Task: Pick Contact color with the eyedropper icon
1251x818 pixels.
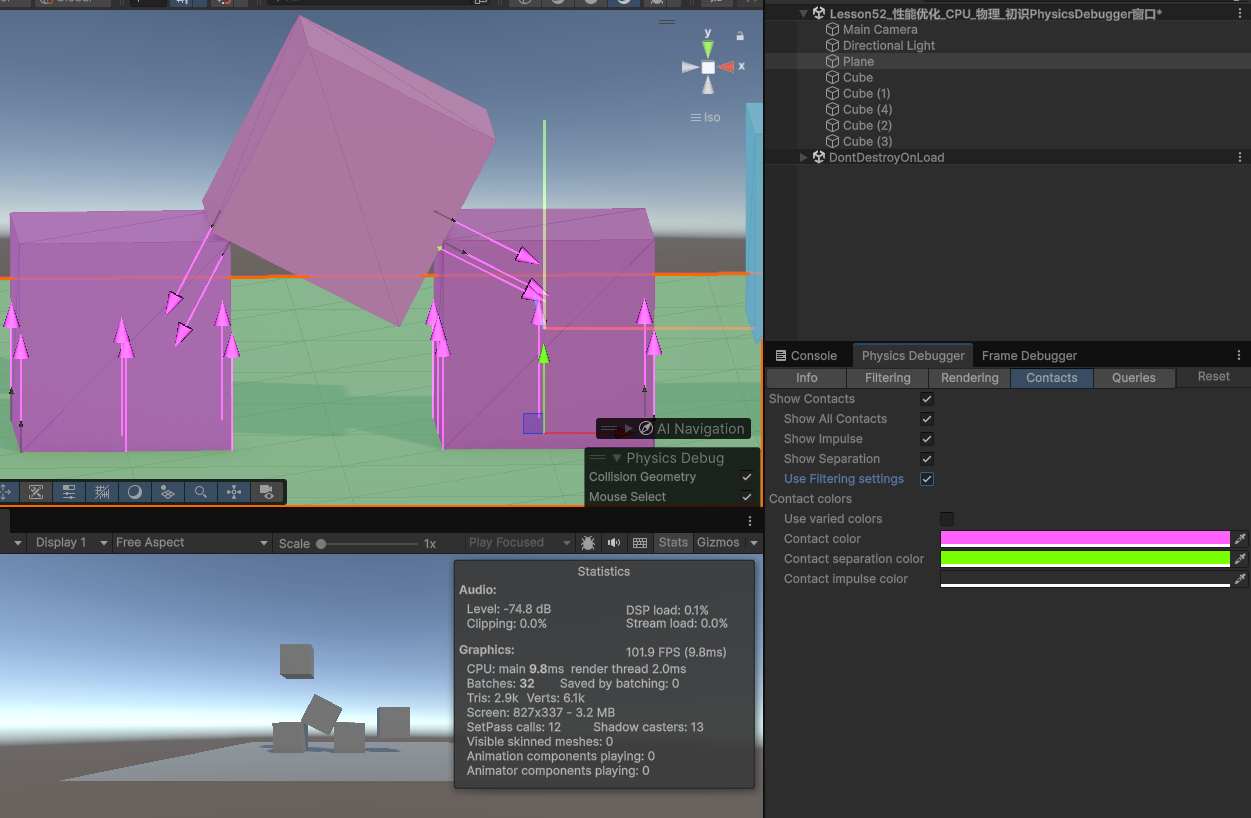Action: coord(1240,539)
